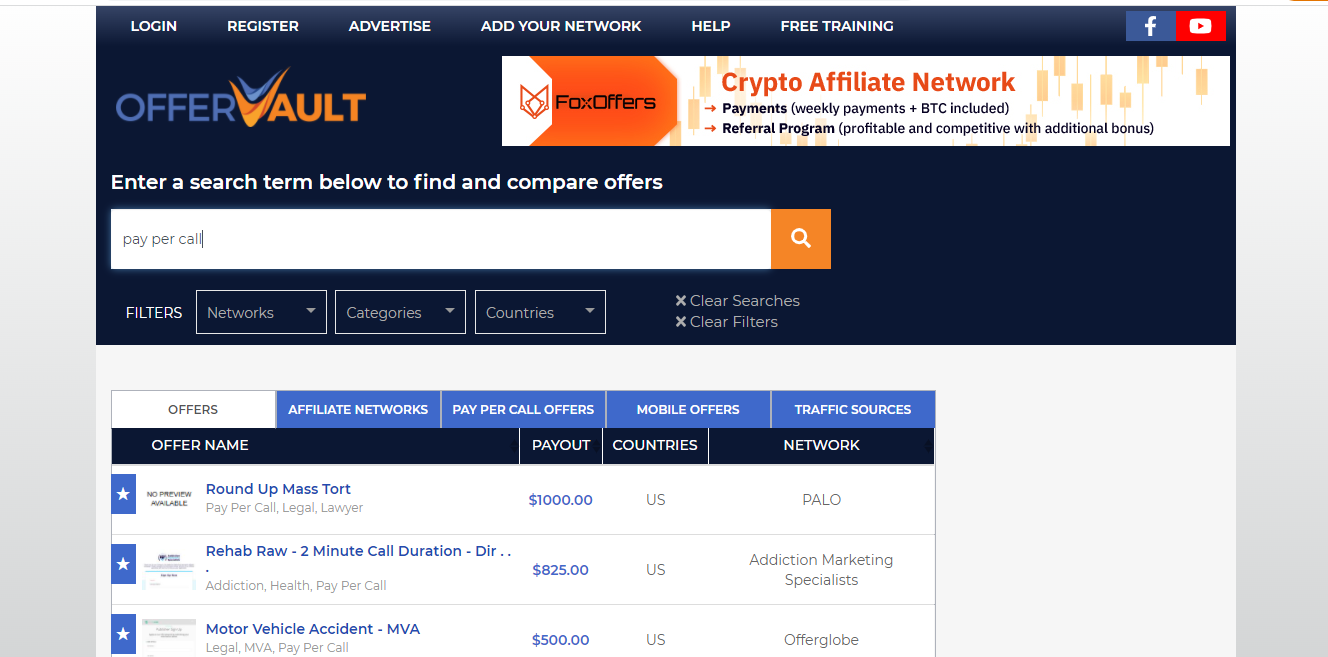Click the Clear Searches link
The height and width of the screenshot is (657, 1328).
tap(745, 301)
